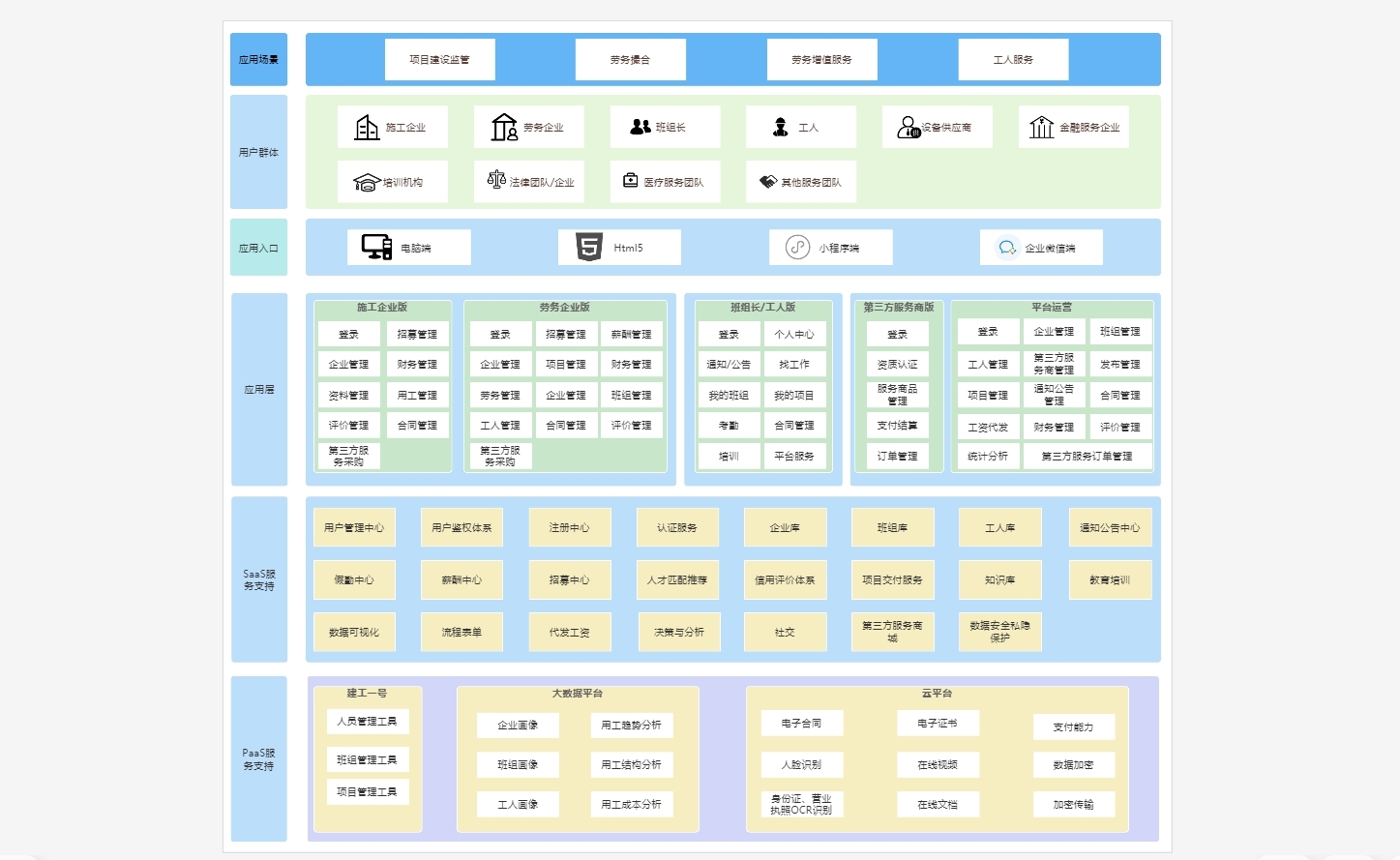Click the 工人服务 scenario box
Viewport: 1400px width, 860px height.
pyautogui.click(x=1014, y=59)
